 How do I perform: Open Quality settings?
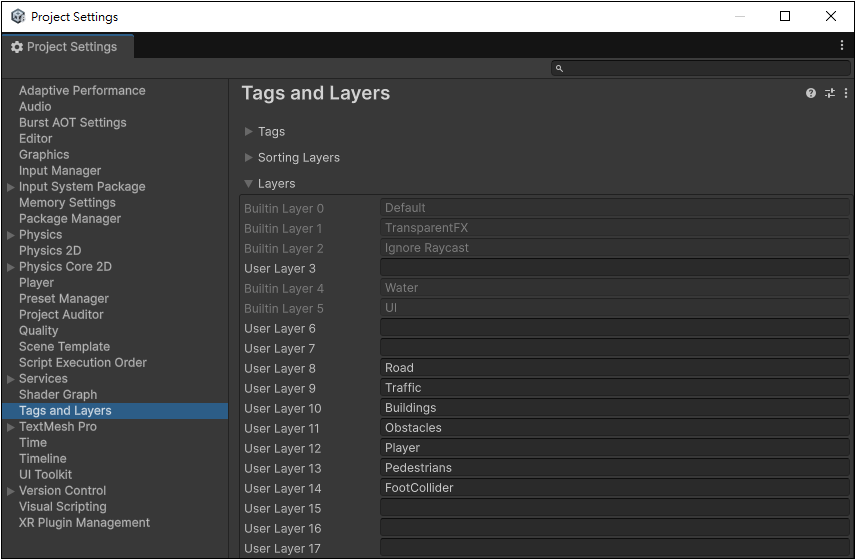[38, 331]
